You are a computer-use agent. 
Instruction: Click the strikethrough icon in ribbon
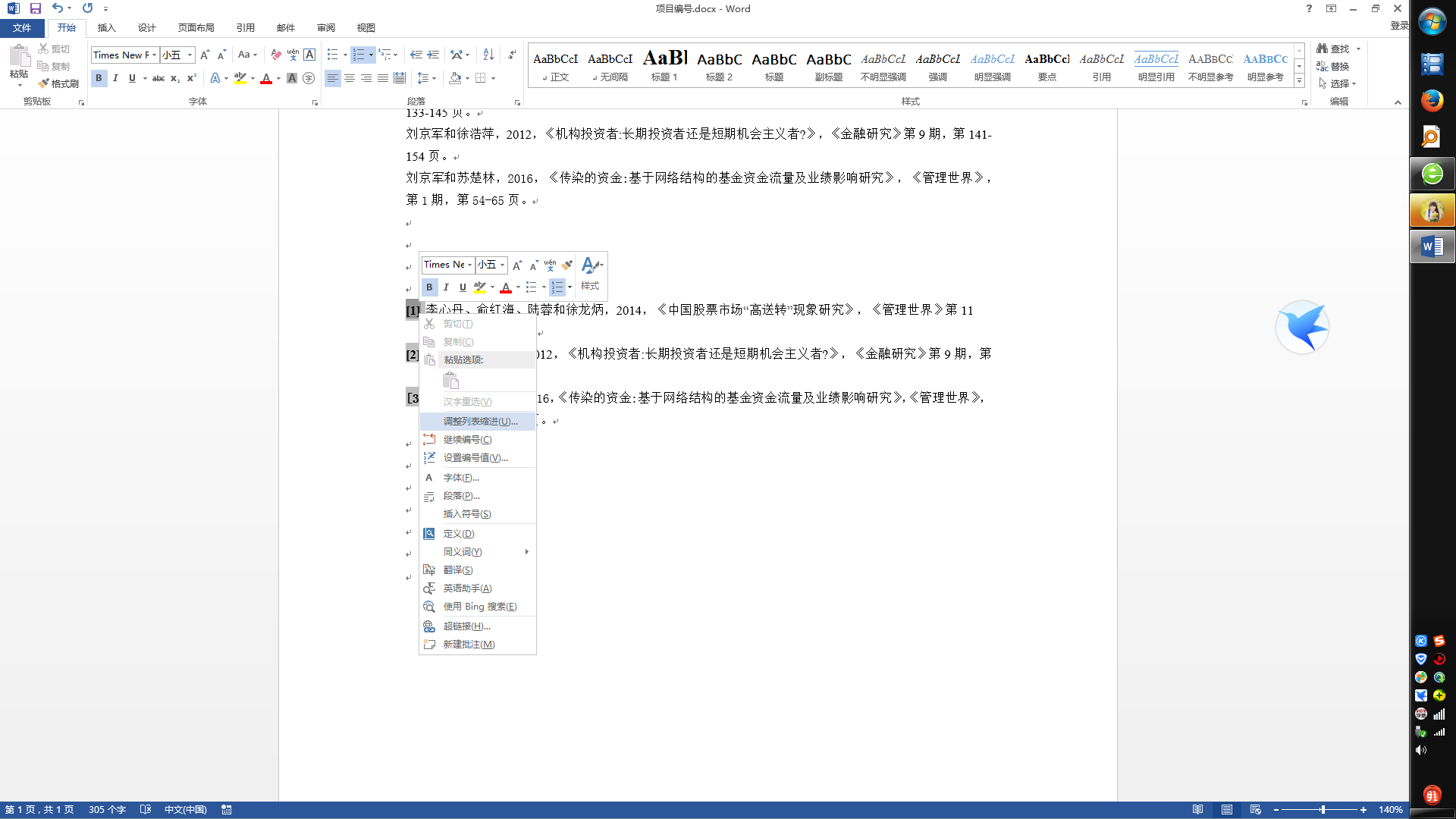[158, 78]
